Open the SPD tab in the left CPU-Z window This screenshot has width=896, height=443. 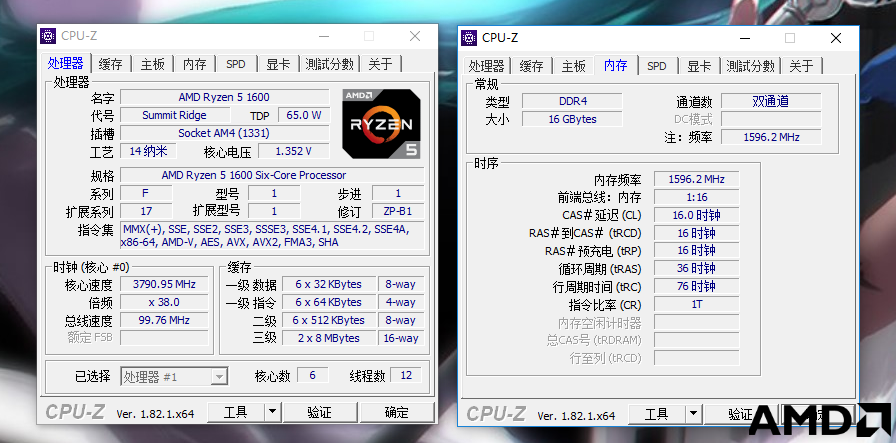[235, 64]
